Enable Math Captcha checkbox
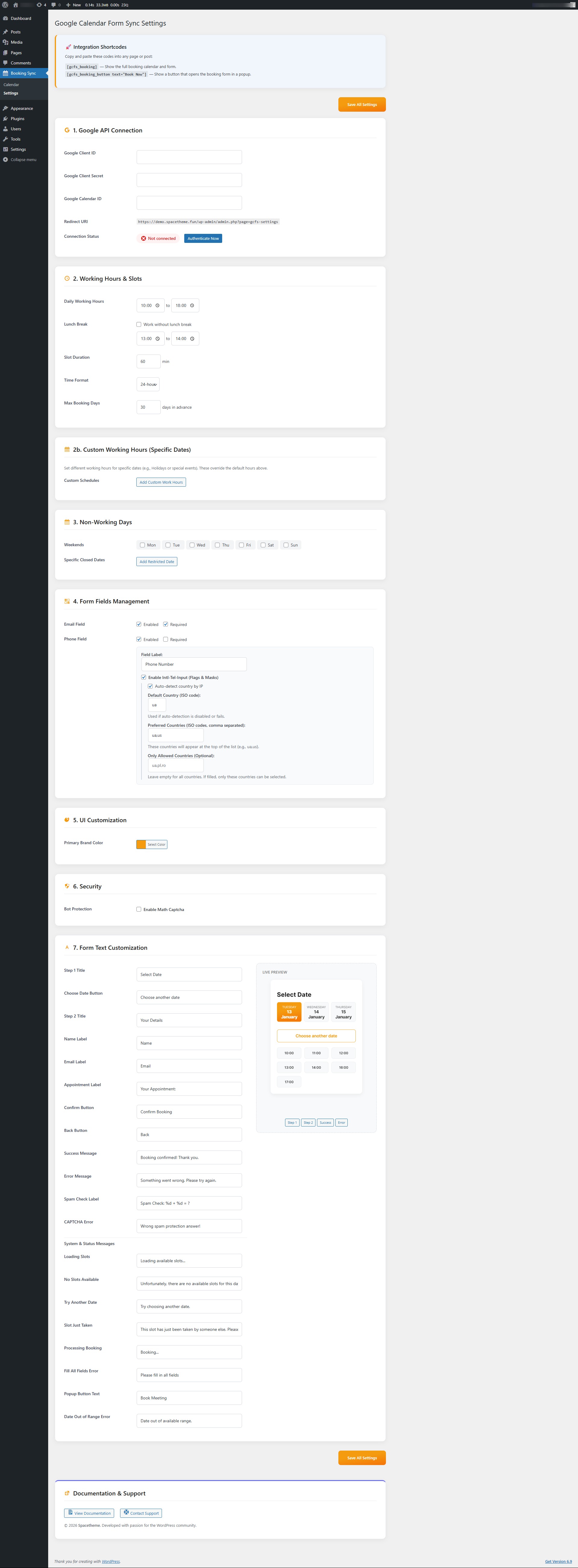 pyautogui.click(x=139, y=909)
